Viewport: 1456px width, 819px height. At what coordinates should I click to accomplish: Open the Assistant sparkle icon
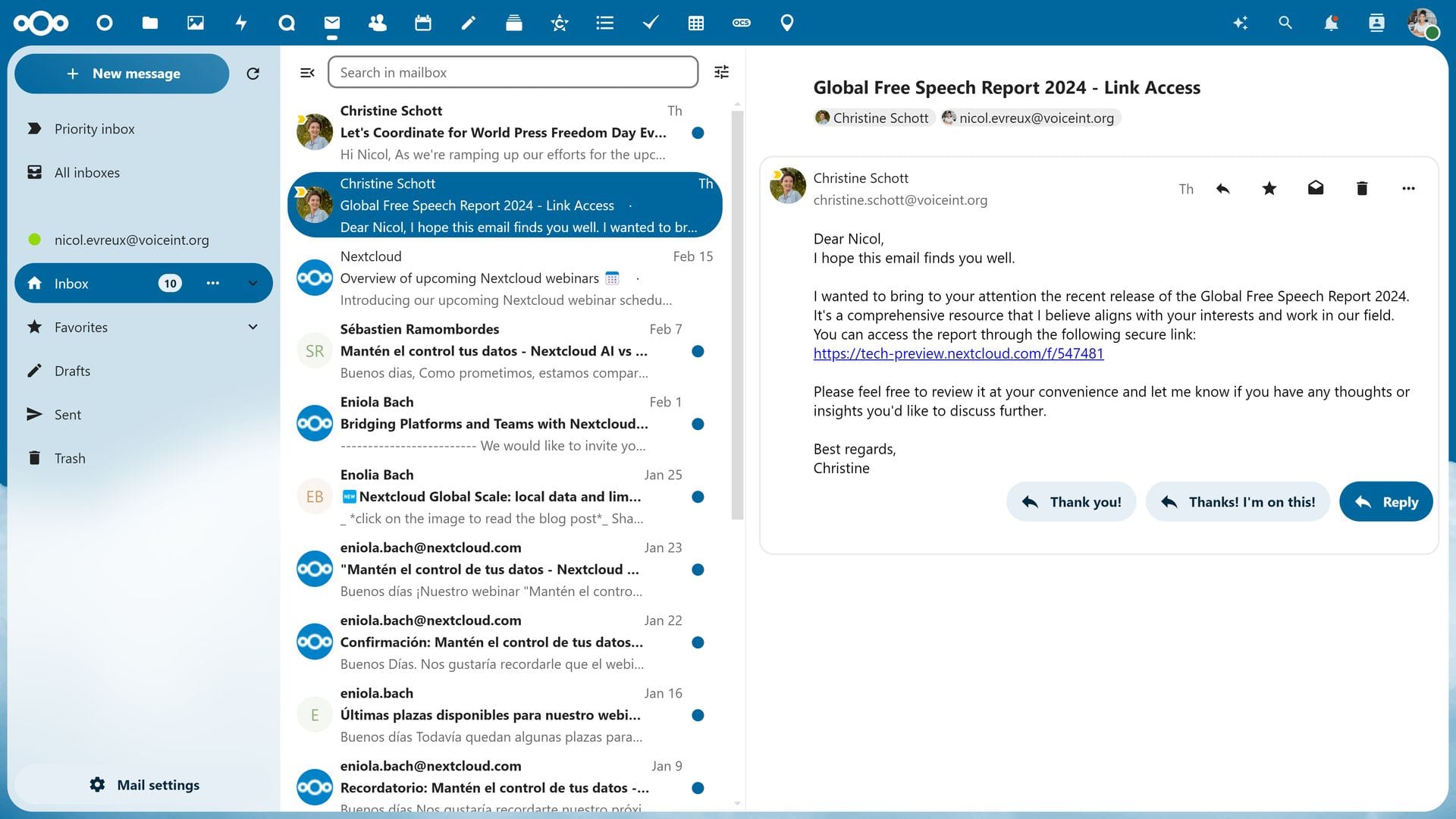click(x=1241, y=23)
